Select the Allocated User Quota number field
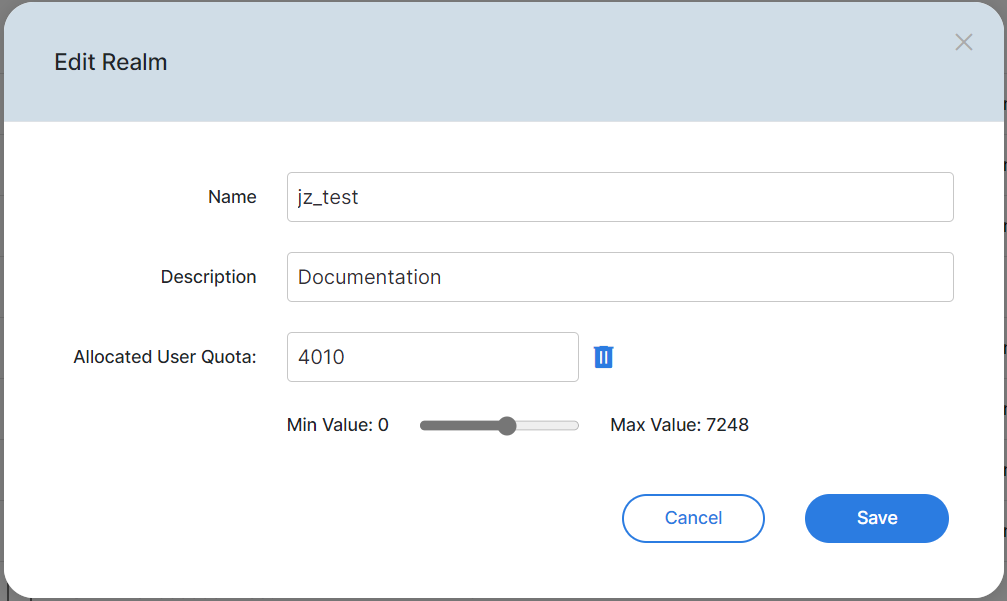Screen dimensions: 1007x601 click(x=432, y=357)
